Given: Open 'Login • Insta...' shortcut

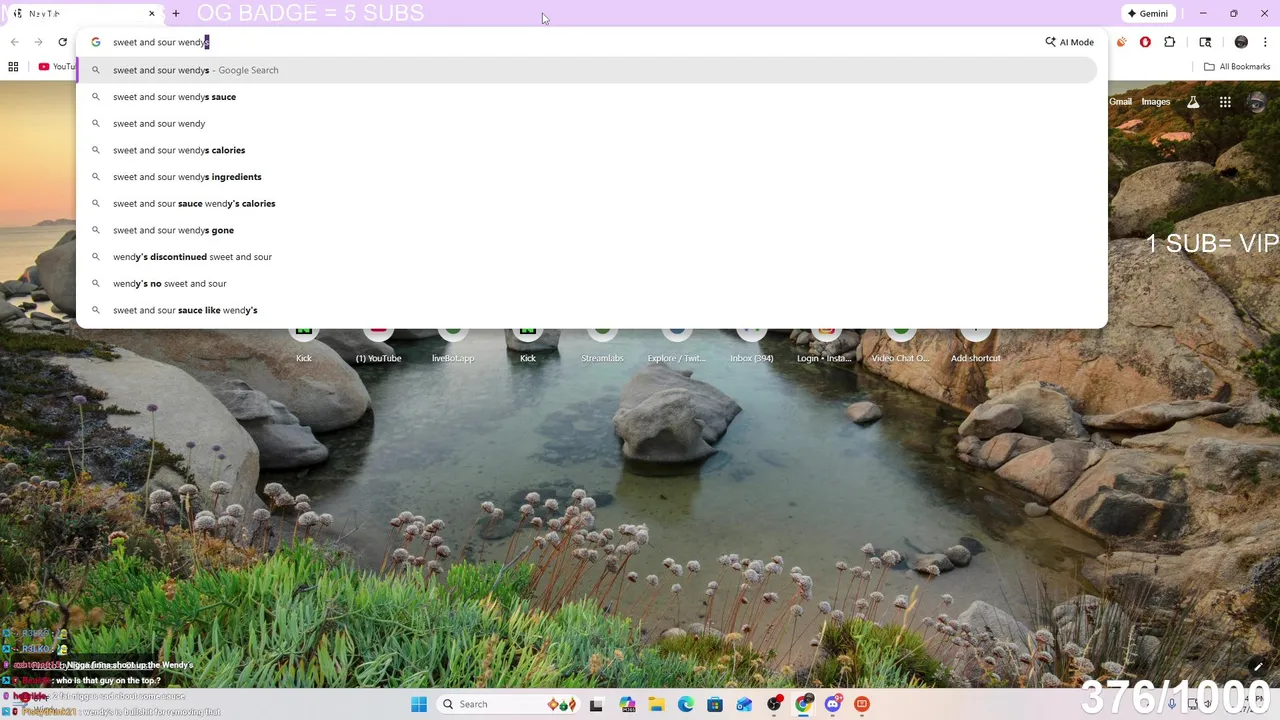Looking at the screenshot, I should [x=826, y=345].
